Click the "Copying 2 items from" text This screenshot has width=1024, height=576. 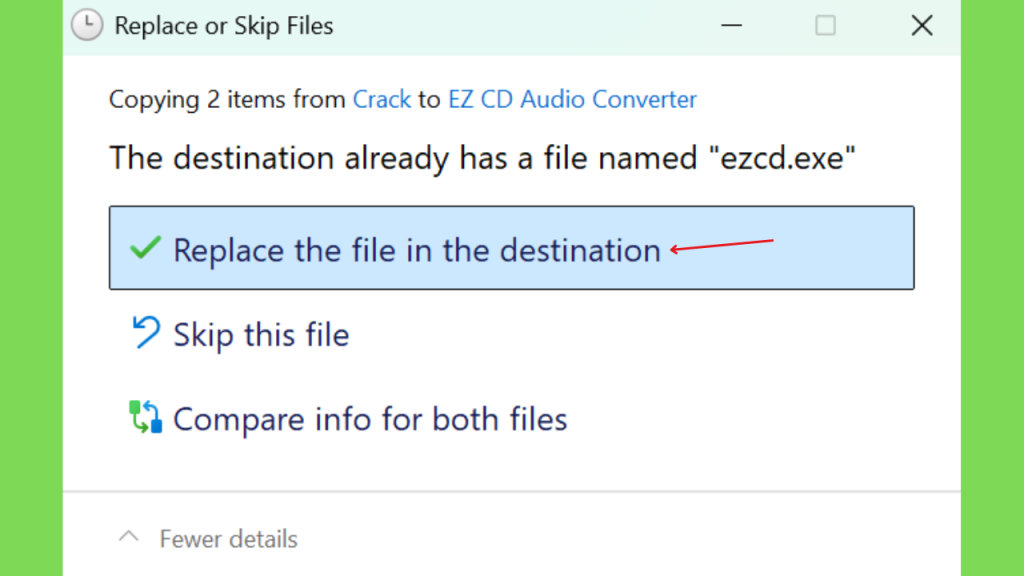227,99
